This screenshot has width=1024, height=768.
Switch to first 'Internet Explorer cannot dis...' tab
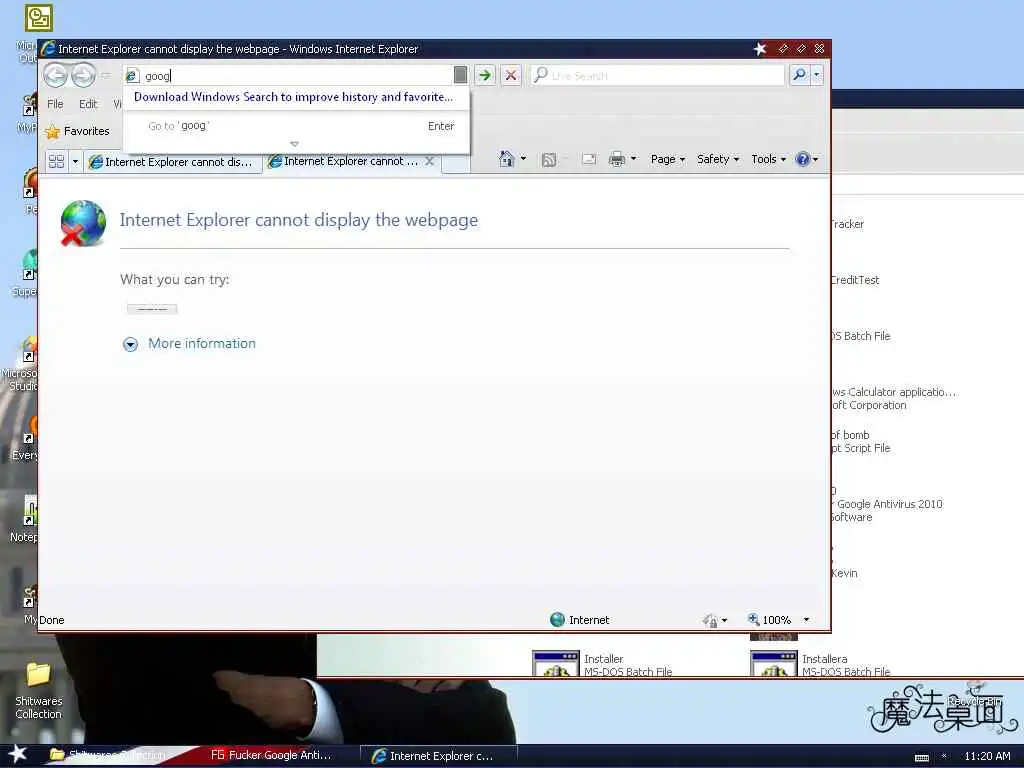[172, 162]
